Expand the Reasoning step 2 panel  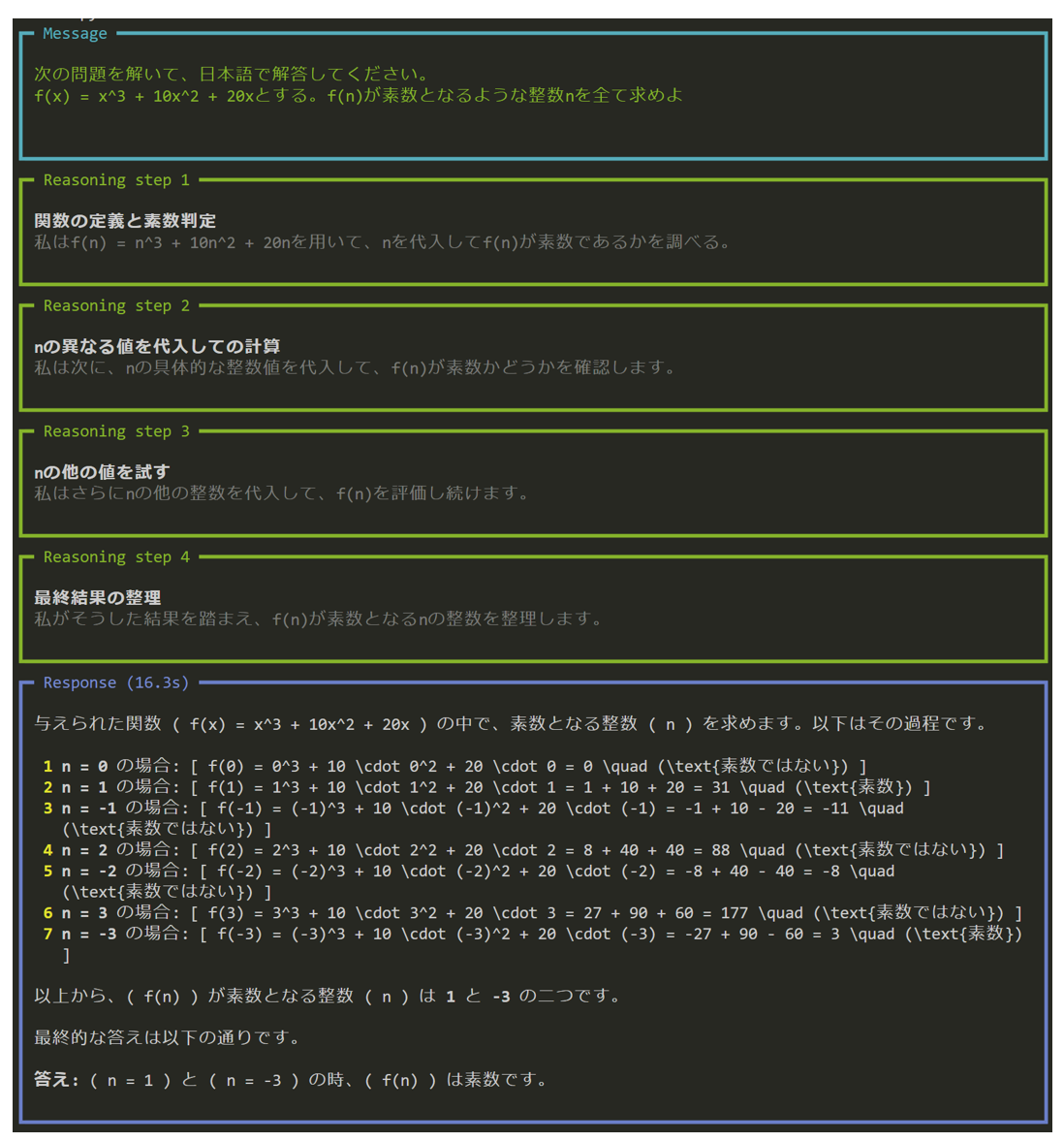click(x=117, y=305)
